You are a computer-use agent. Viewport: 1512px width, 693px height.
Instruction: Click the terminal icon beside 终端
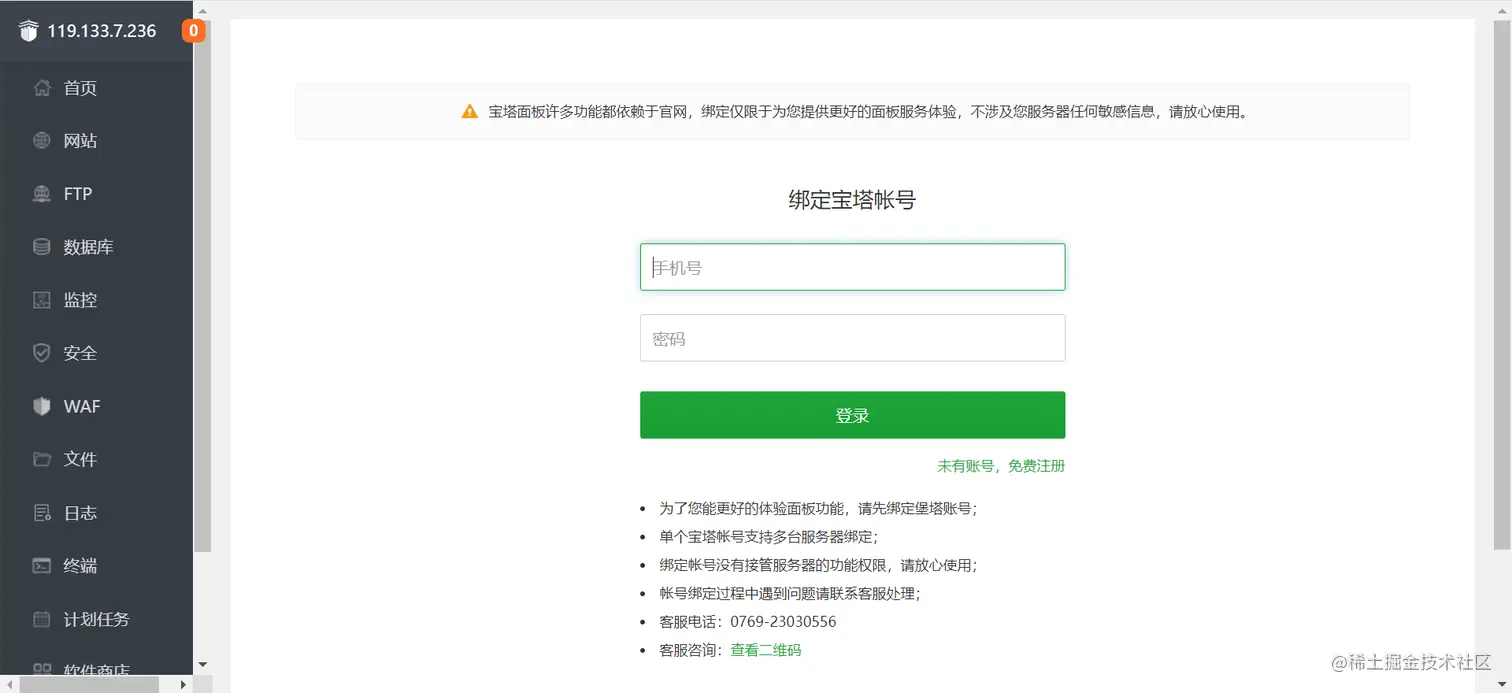point(41,566)
